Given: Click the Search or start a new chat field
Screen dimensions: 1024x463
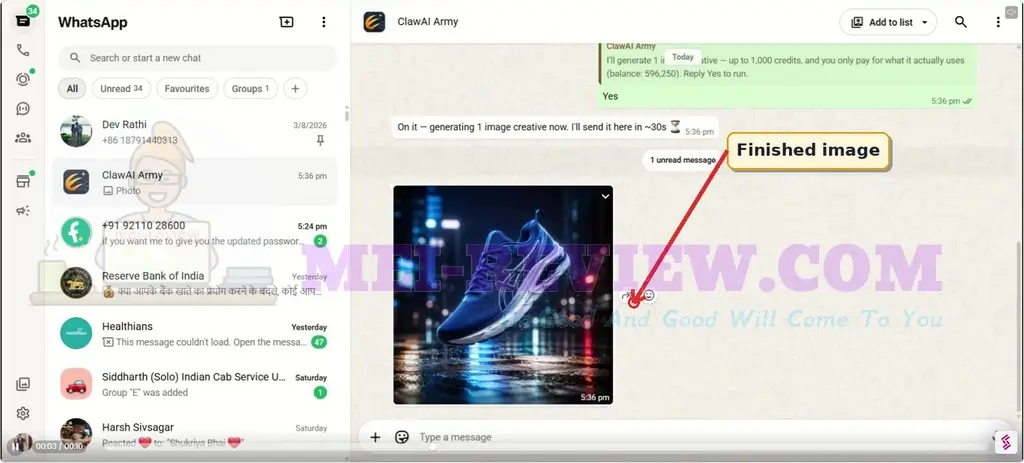Looking at the screenshot, I should tap(198, 58).
